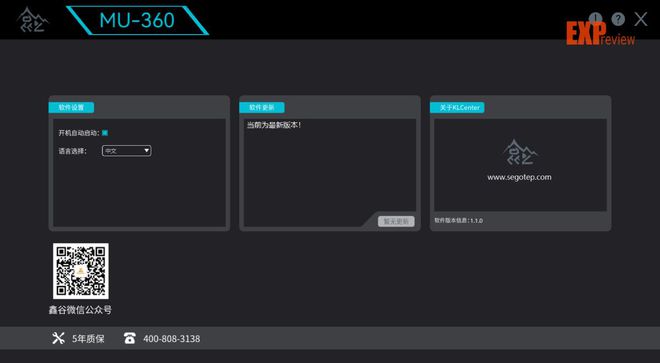Click the 开机自动启动 label
This screenshot has width=660, height=363.
click(79, 133)
